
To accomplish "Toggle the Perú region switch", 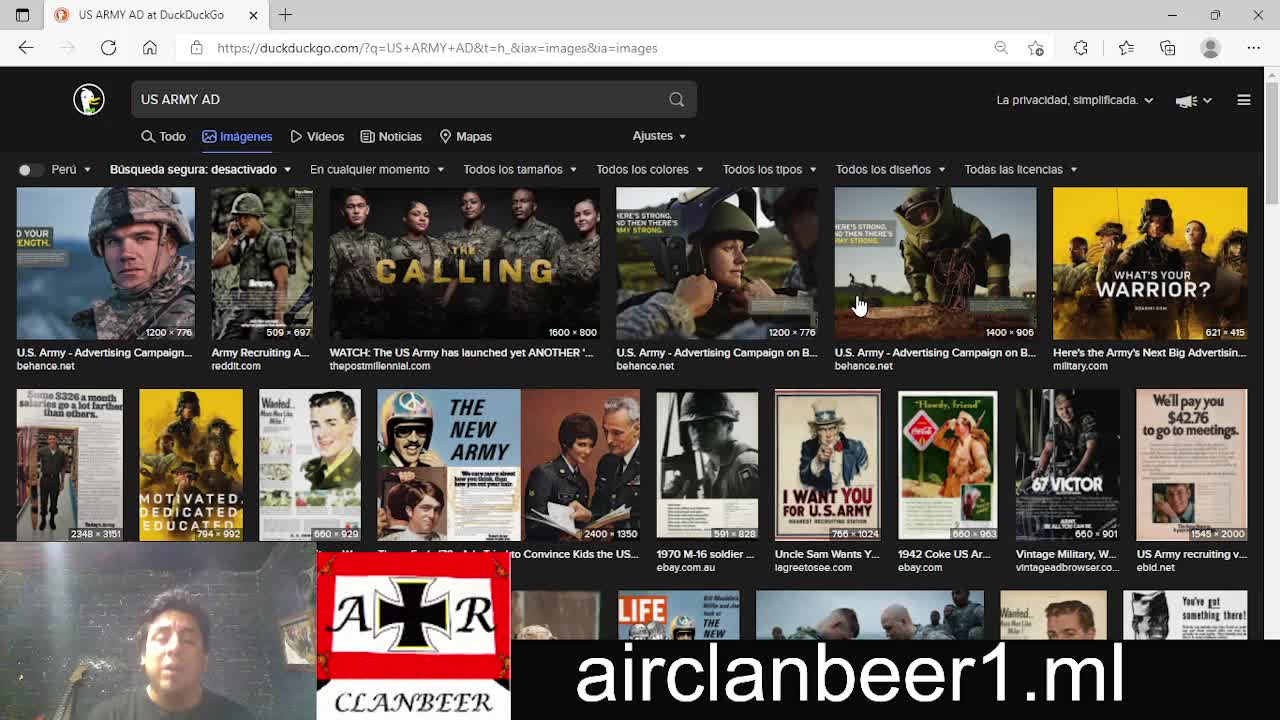I will [x=30, y=169].
